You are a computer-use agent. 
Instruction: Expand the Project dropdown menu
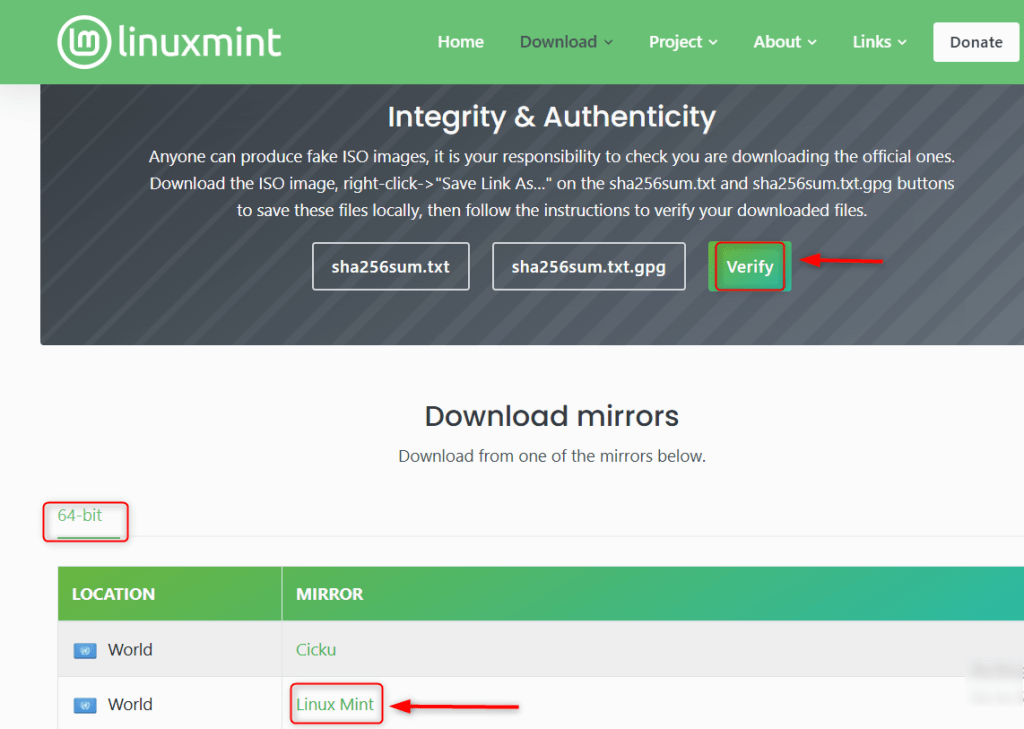tap(682, 42)
